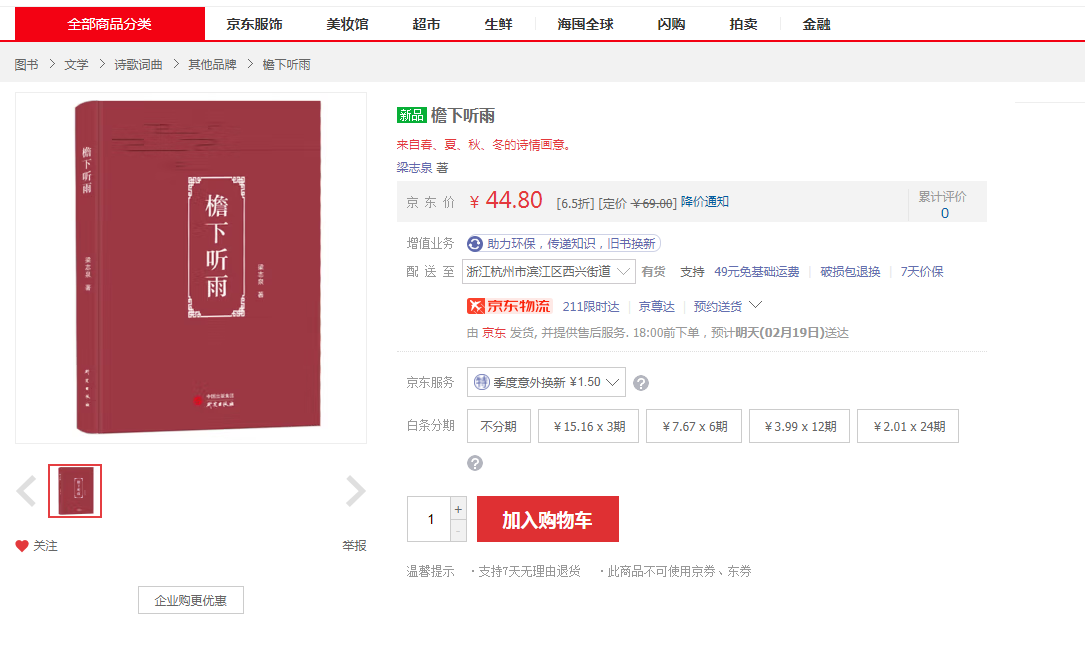This screenshot has width=1085, height=646.
Task: Open 海囤全球 navigation item
Action: coord(585,24)
